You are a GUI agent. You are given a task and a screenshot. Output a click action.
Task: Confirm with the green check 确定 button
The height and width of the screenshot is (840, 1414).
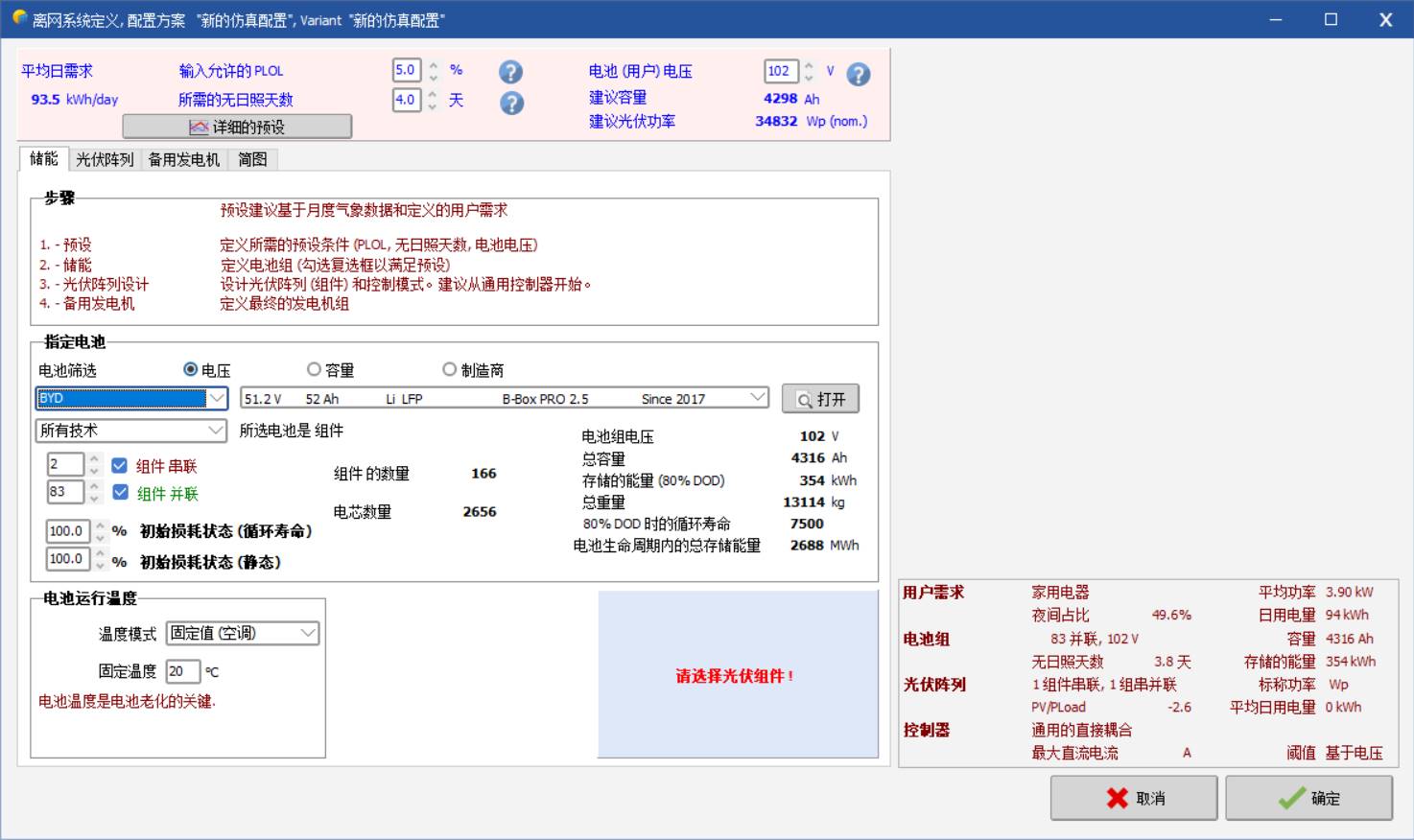(x=1308, y=798)
